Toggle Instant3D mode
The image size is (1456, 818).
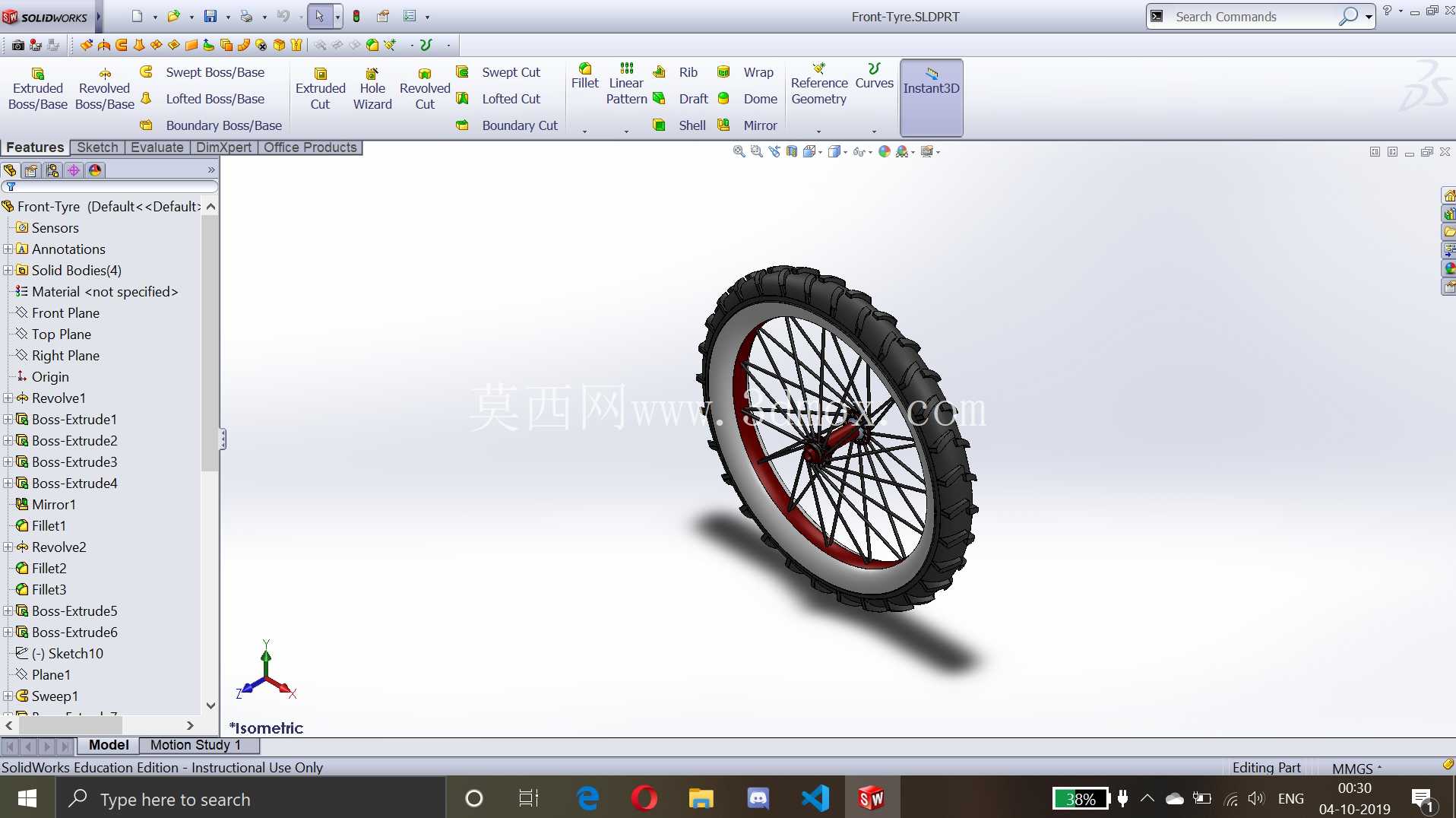(x=931, y=97)
